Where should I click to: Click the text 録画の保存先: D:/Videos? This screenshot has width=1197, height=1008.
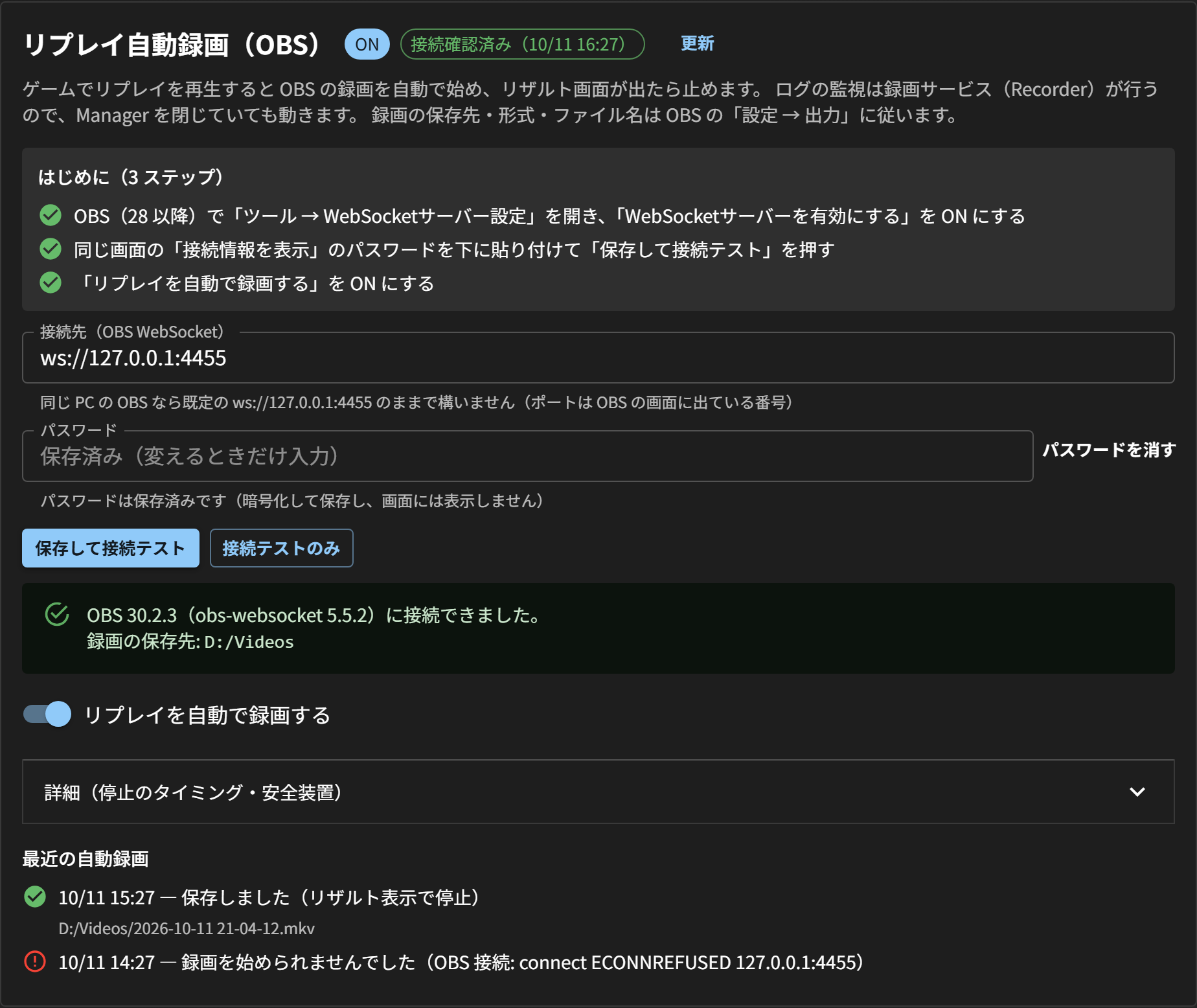[x=190, y=641]
